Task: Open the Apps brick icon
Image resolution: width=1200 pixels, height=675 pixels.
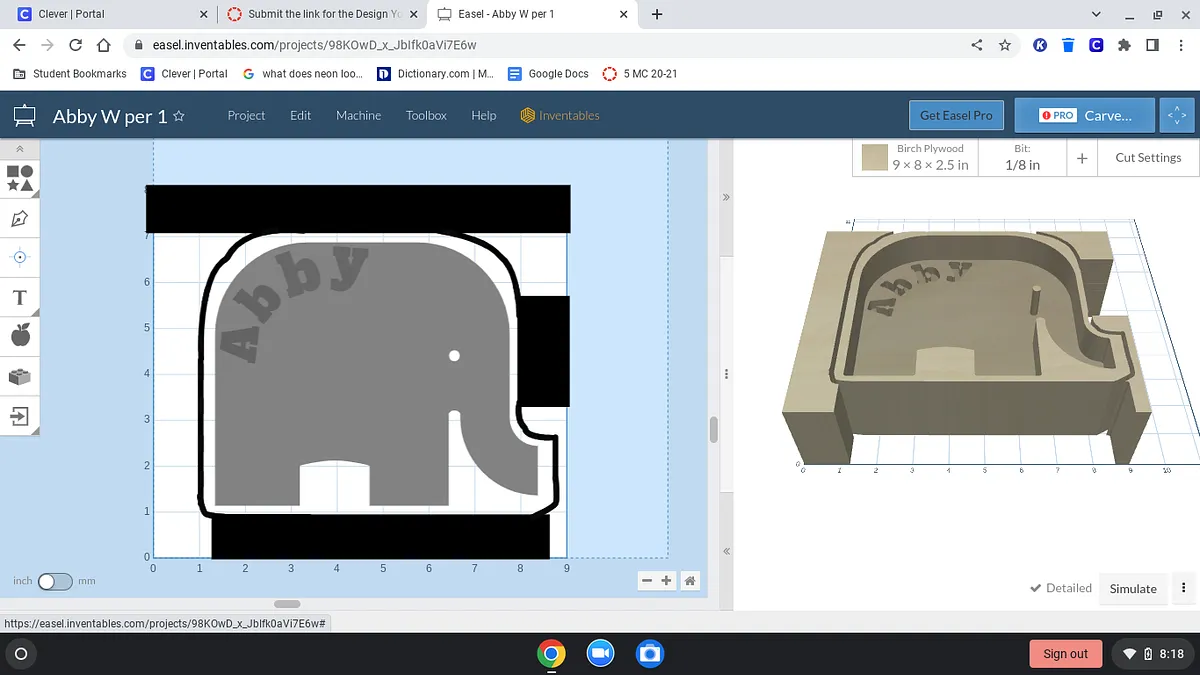Action: 20,376
